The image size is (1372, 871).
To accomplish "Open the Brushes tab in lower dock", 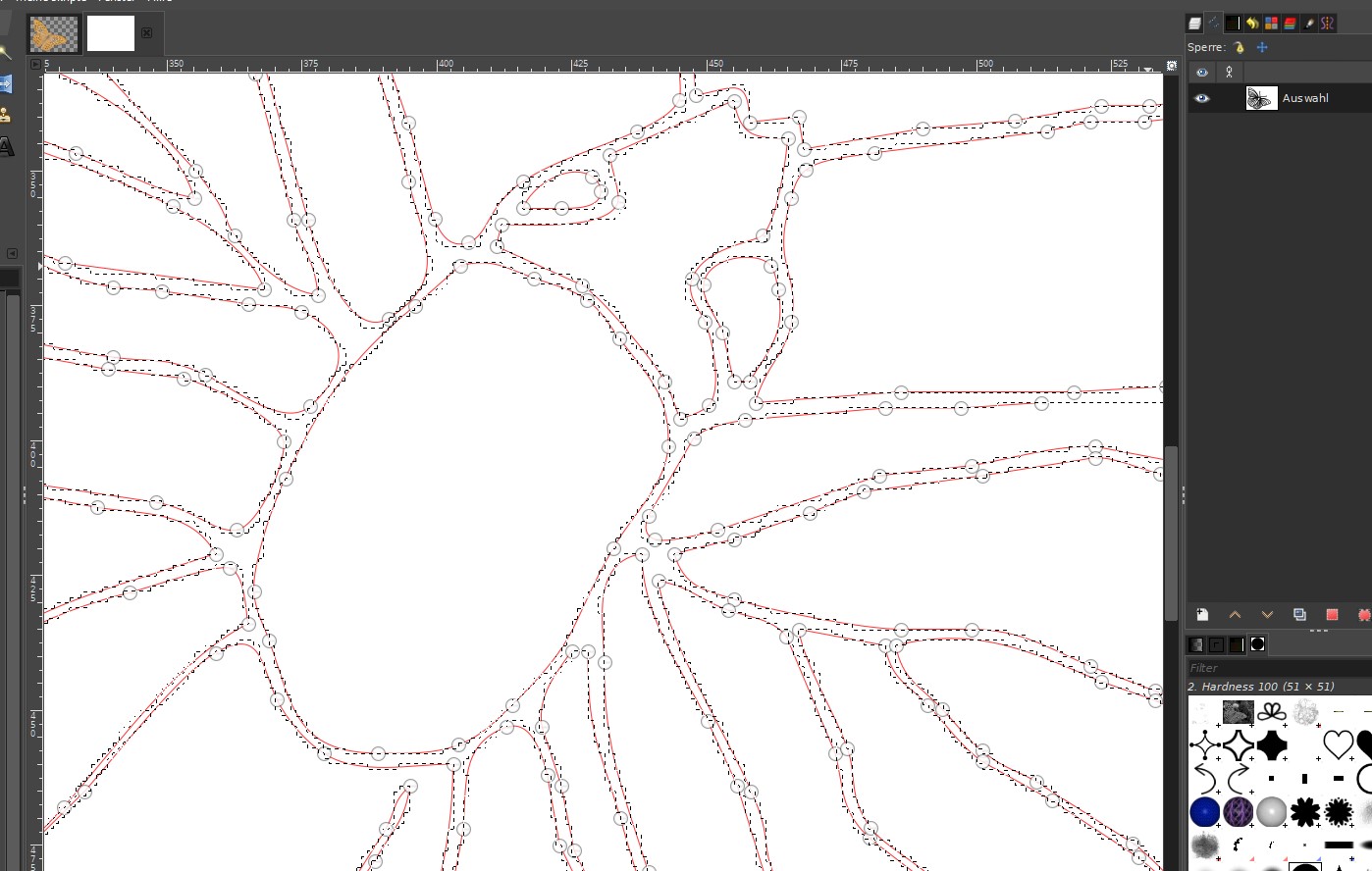I will (1257, 644).
